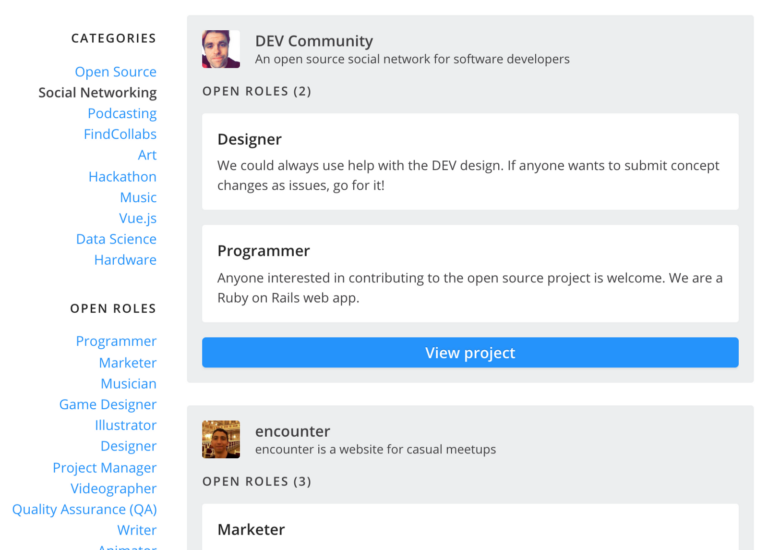
Task: Open the FindCollabs category
Action: pos(120,134)
